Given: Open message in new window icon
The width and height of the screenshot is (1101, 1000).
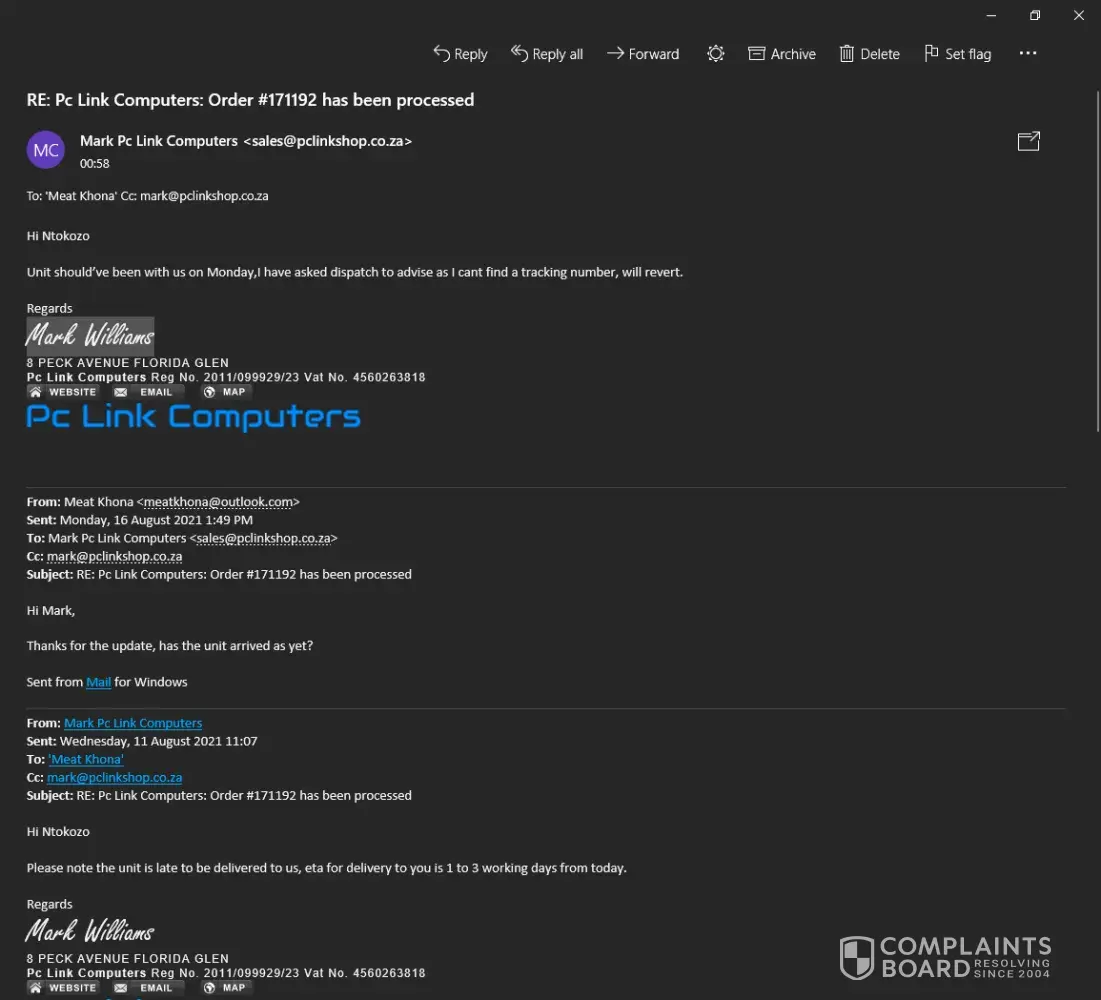Looking at the screenshot, I should point(1028,142).
